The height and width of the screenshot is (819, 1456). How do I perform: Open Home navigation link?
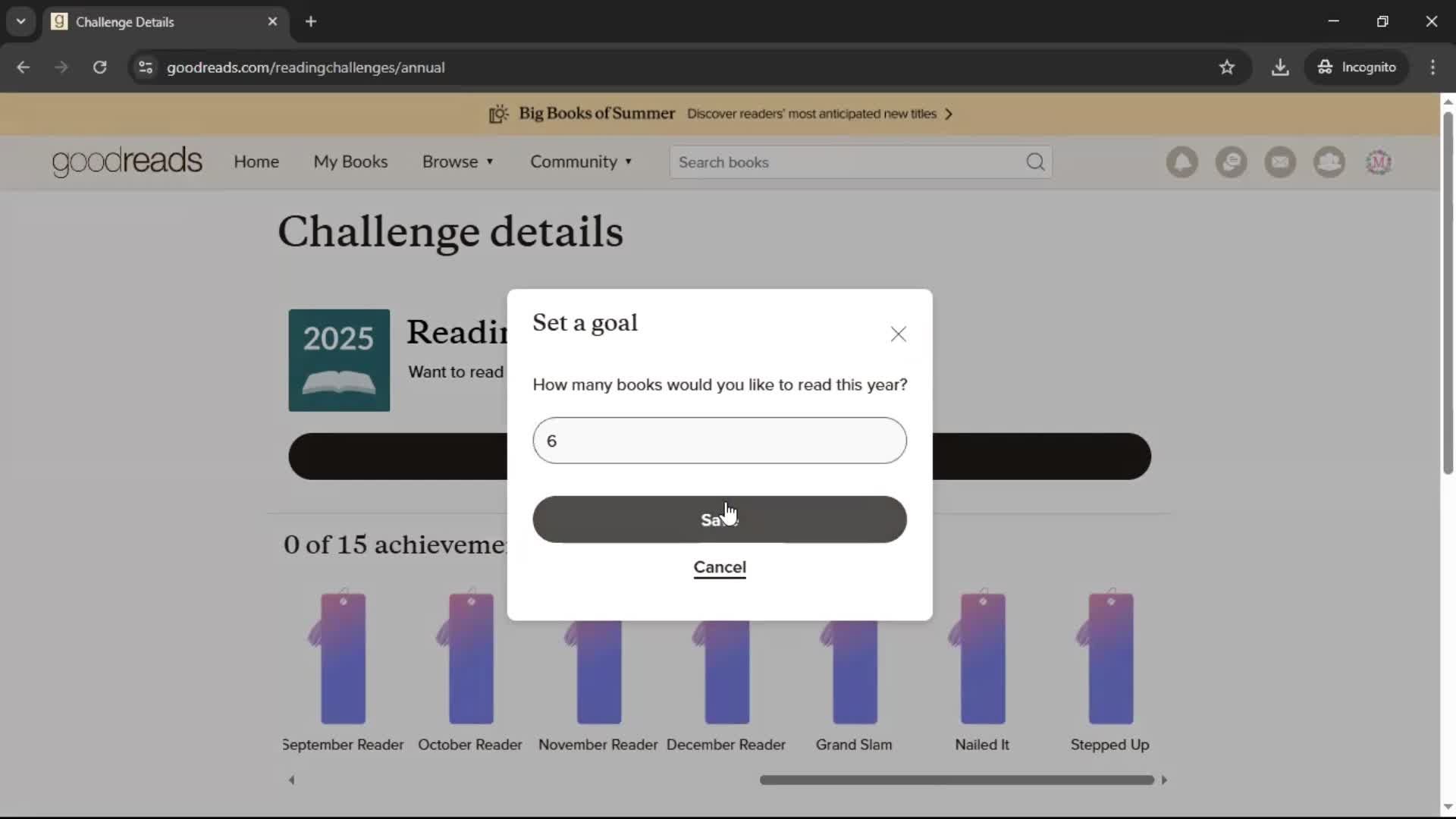click(x=256, y=162)
